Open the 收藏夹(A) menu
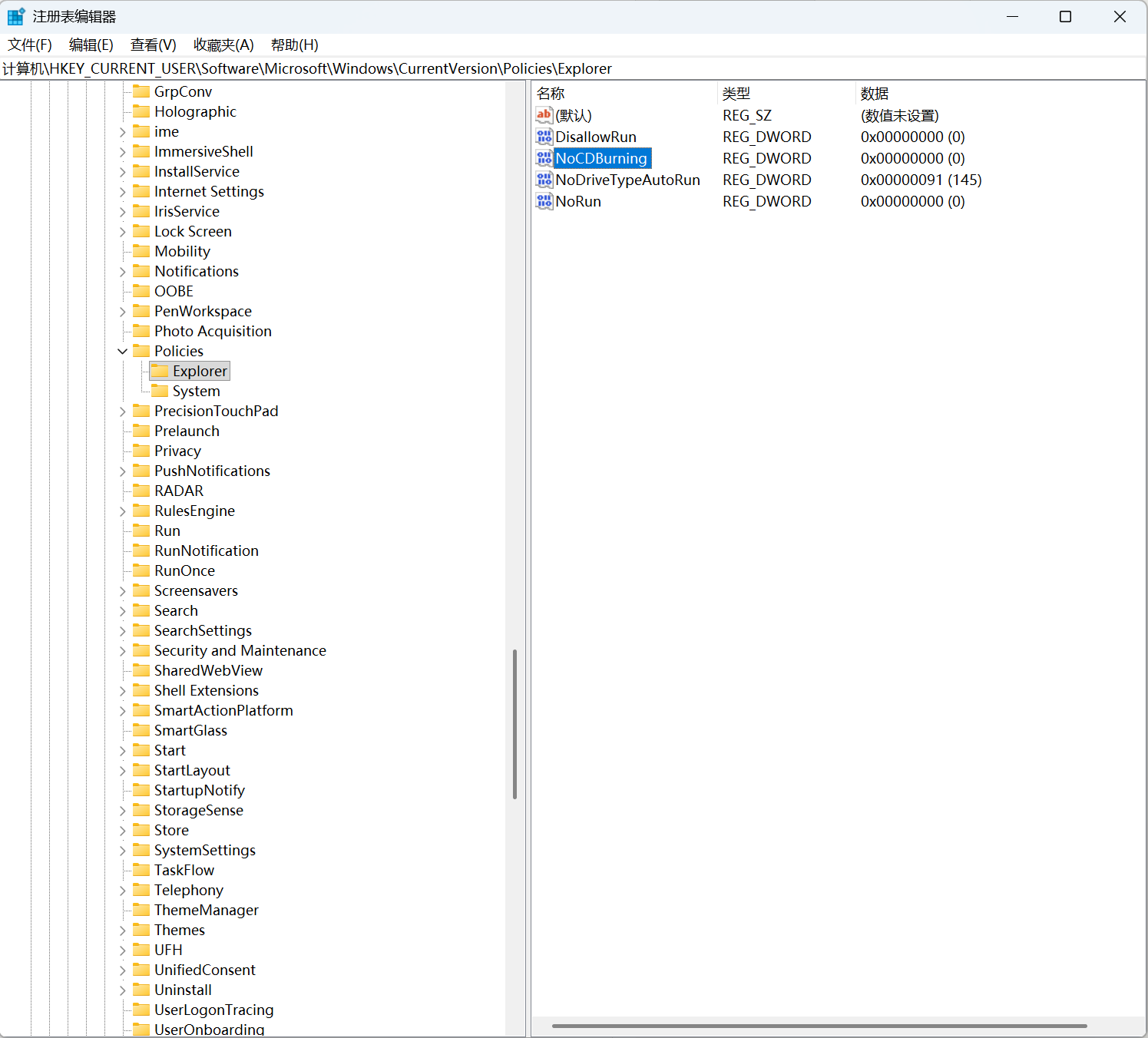Viewport: 1148px width, 1038px height. click(223, 45)
